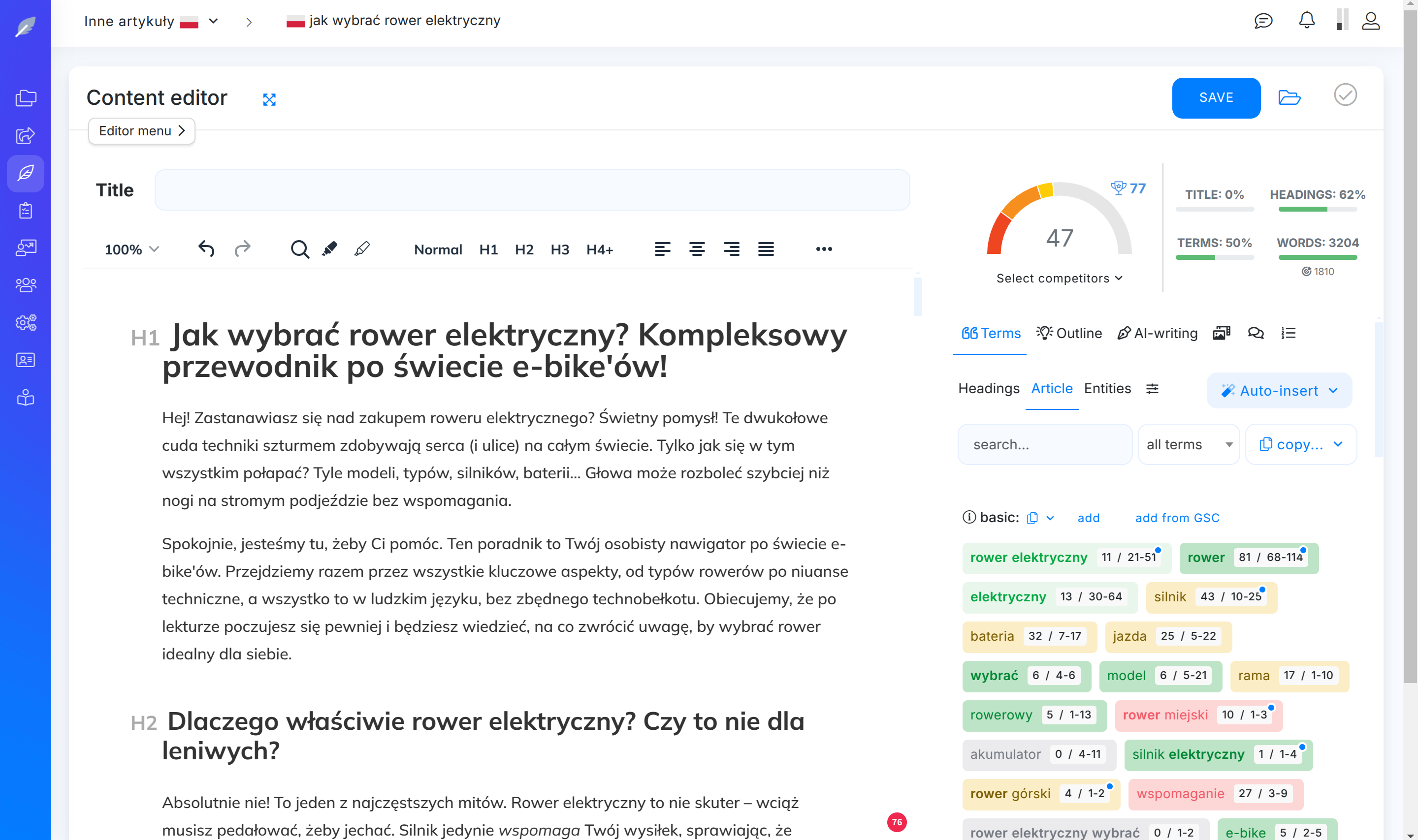Open the team users icon in sidebar
The height and width of the screenshot is (840, 1418).
click(x=26, y=285)
